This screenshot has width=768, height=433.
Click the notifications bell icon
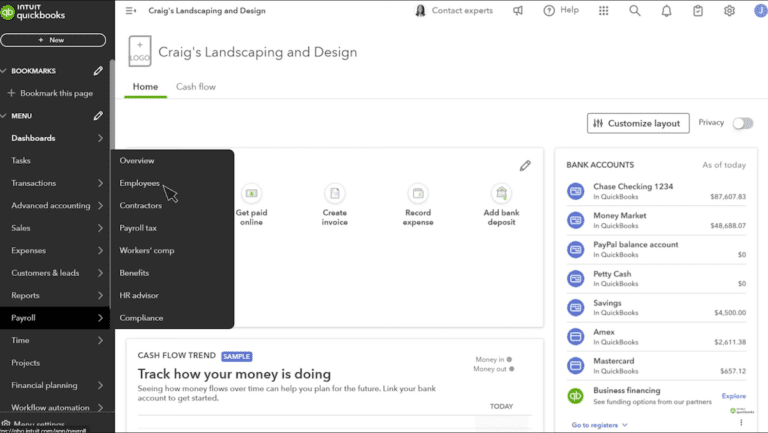tap(666, 11)
